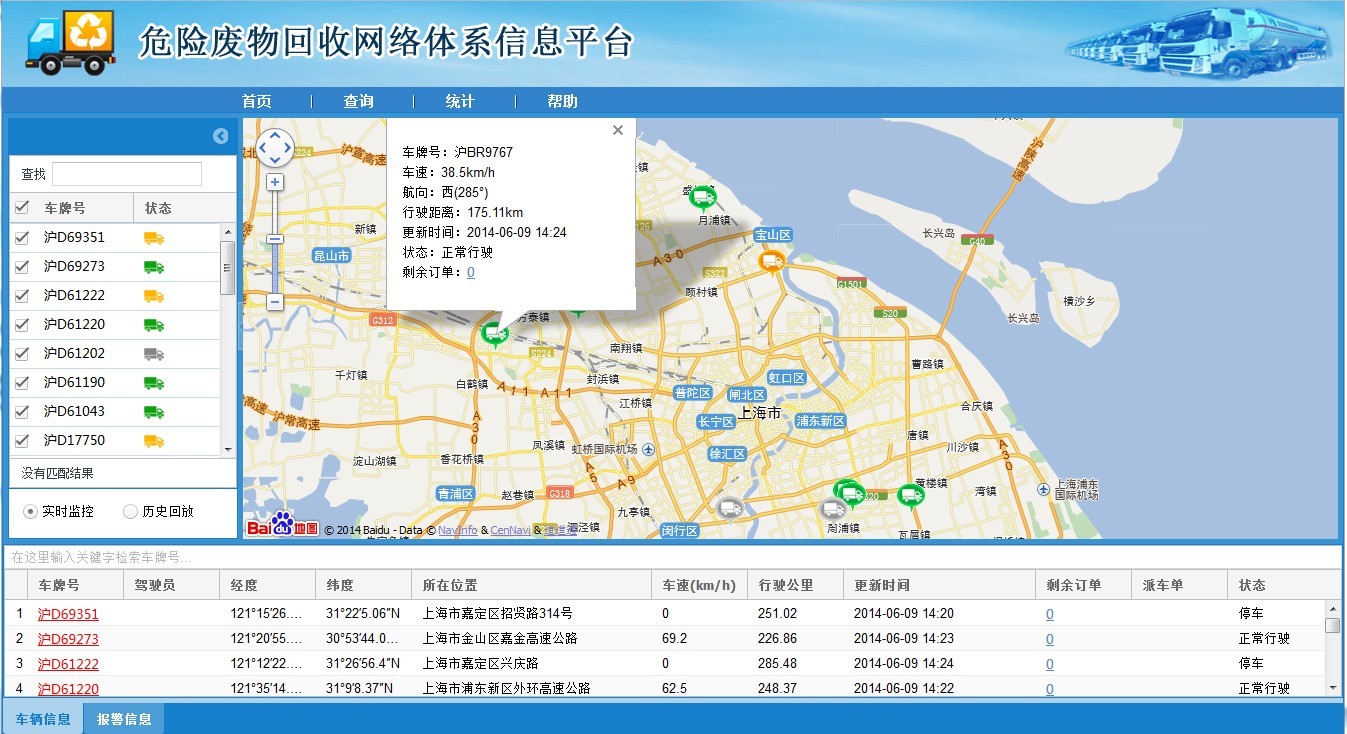Open the 沪D69273 link in the table
The height and width of the screenshot is (734, 1347).
point(68,639)
